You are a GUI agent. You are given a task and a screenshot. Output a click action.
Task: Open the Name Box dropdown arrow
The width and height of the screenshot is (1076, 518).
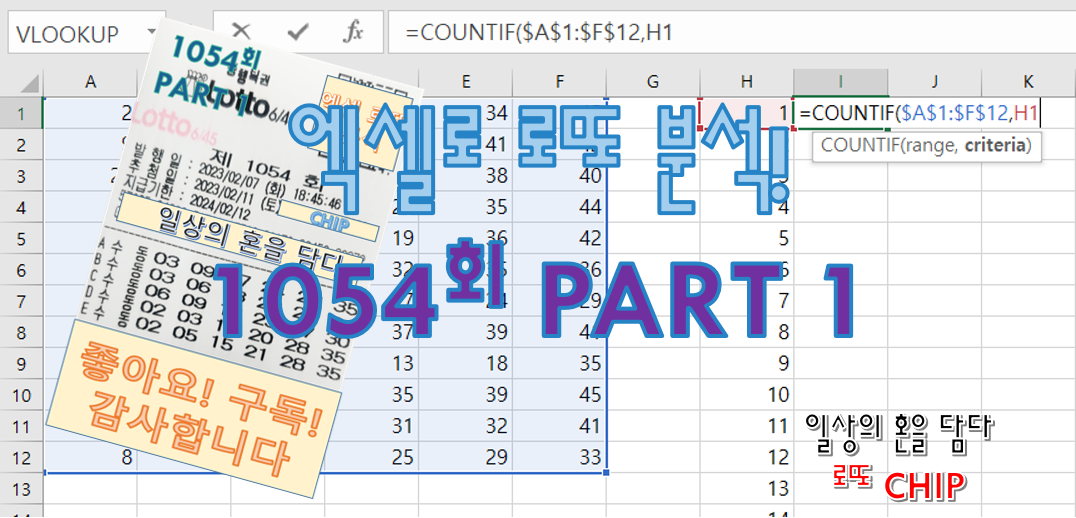point(152,32)
